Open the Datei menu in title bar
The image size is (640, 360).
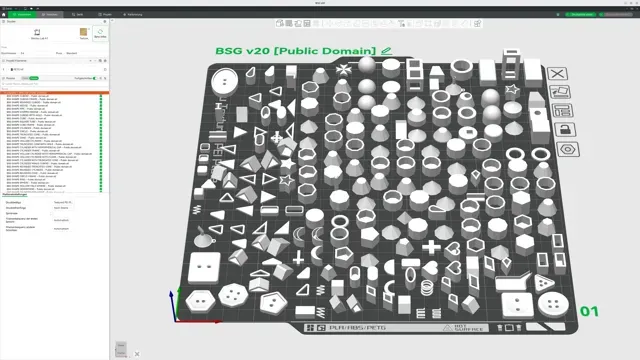tap(7, 9)
